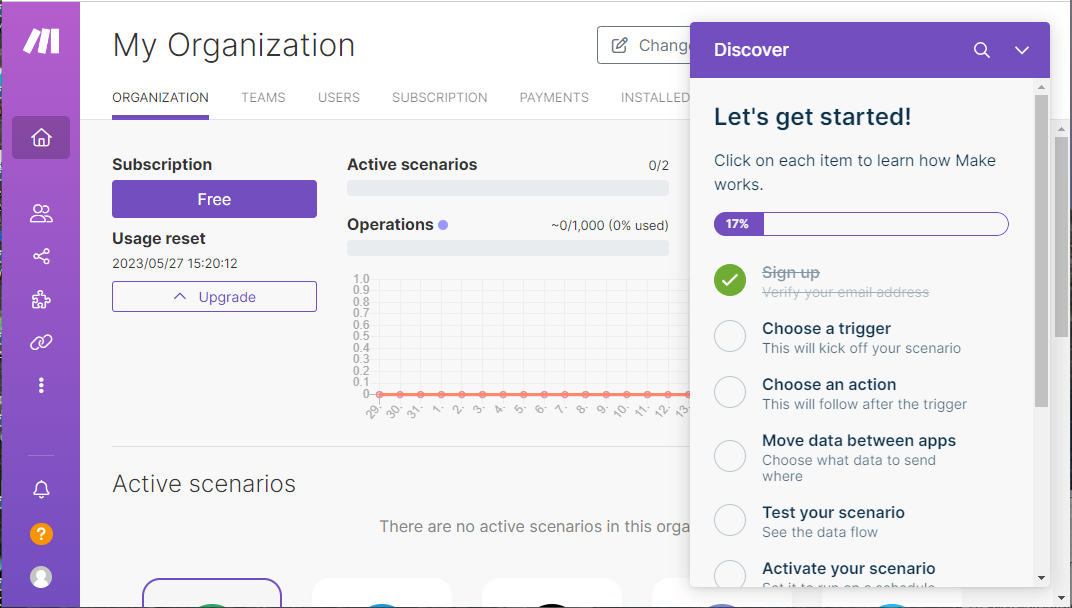Click the Free subscription button
1072x608 pixels.
214,199
